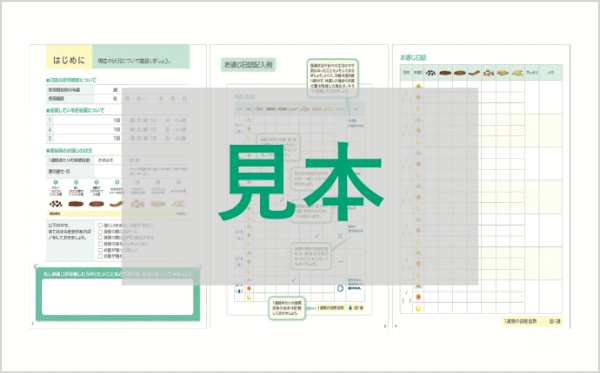This screenshot has width=600, height=373.
Task: Click the separate hard lumps stool icon in the right page header
Action: (431, 73)
